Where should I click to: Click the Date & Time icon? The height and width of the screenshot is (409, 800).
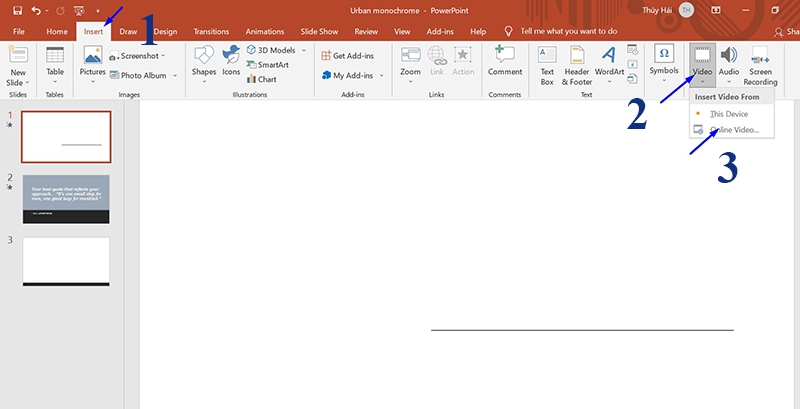click(633, 49)
